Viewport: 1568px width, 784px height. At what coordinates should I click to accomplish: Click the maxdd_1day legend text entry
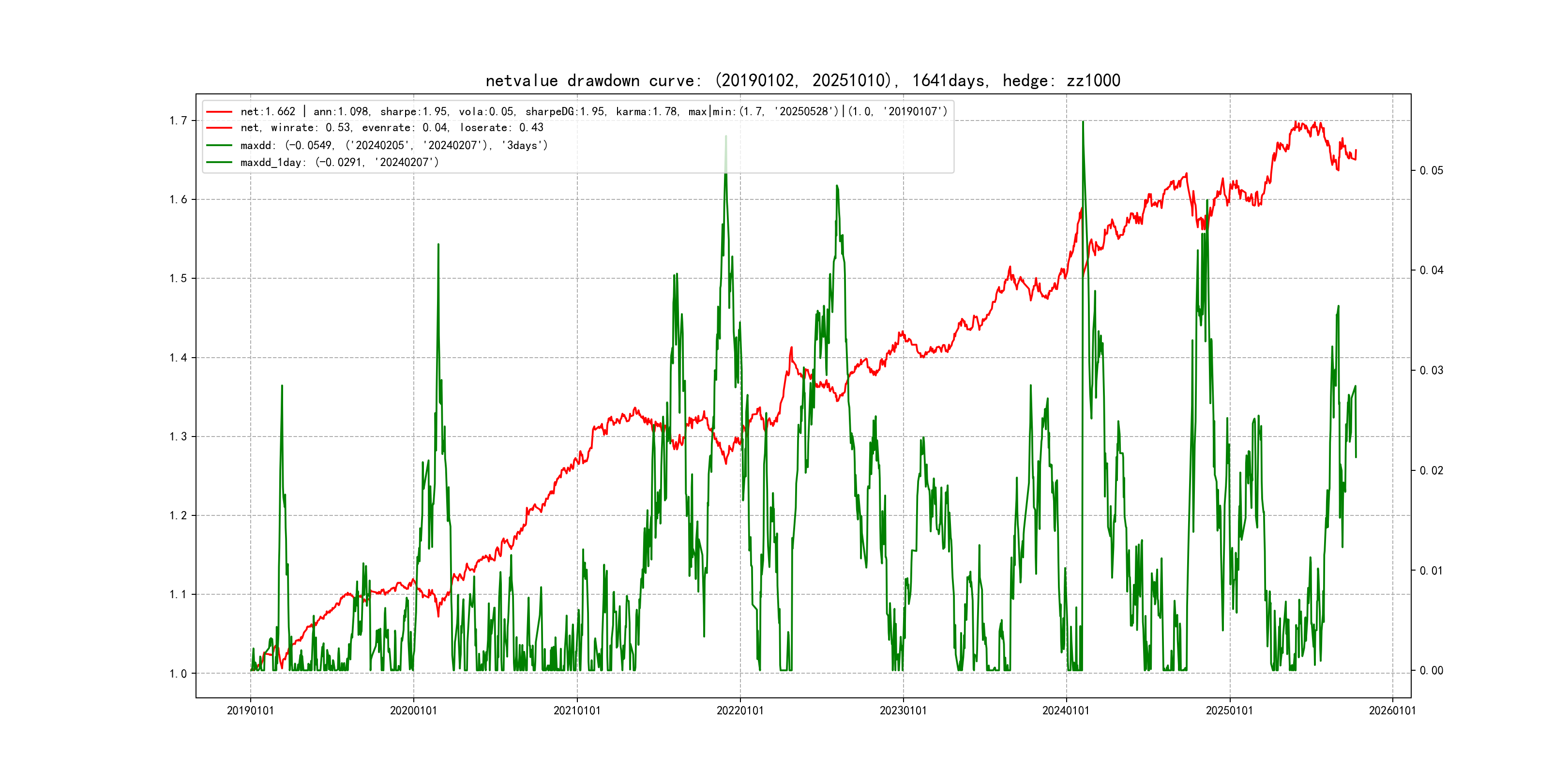pyautogui.click(x=339, y=163)
